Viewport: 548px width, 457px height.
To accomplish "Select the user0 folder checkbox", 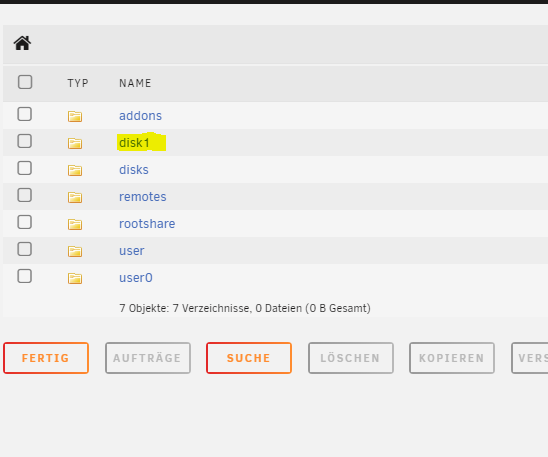I will coord(24,276).
